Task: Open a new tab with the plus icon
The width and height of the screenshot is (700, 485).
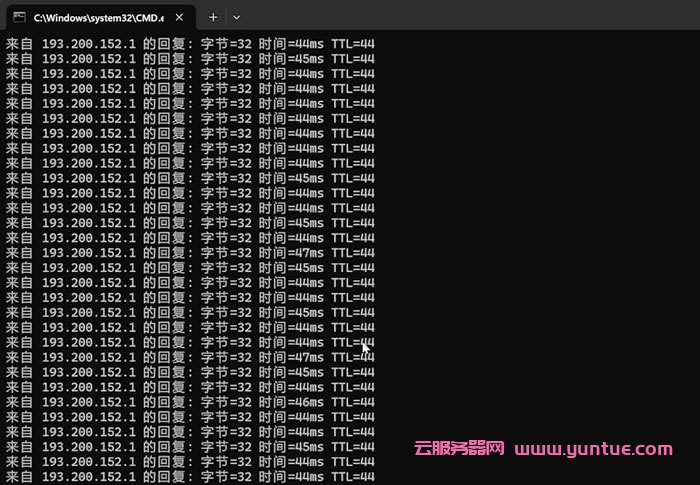Action: point(213,17)
